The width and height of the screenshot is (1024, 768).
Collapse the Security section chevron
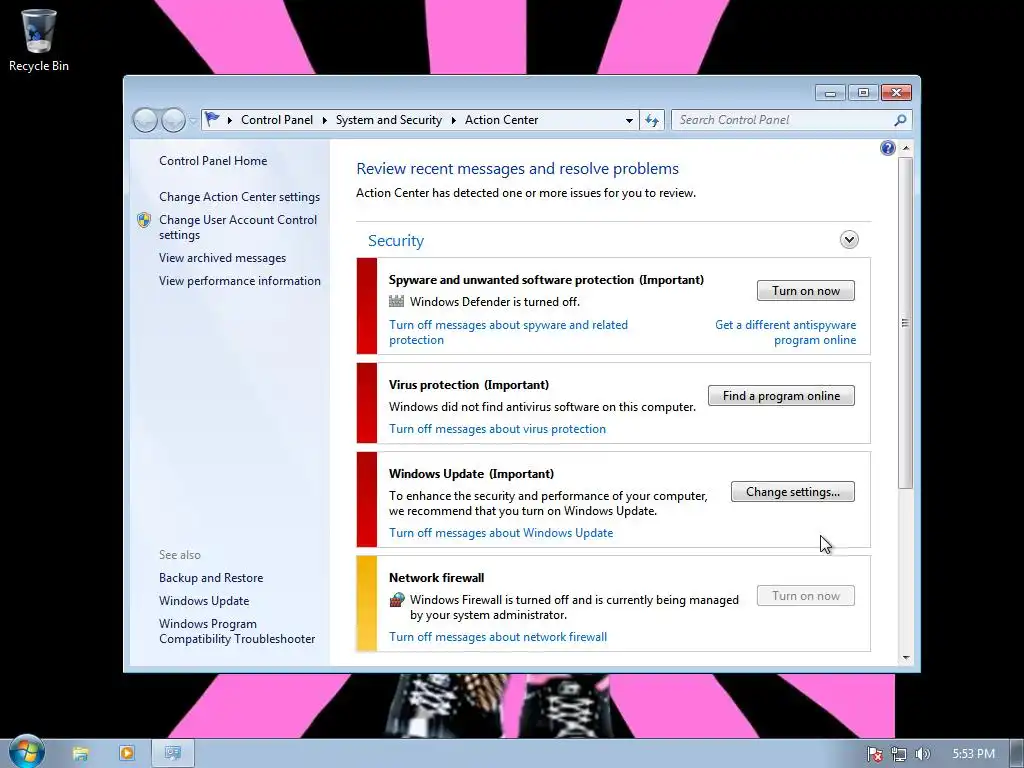[x=849, y=240]
